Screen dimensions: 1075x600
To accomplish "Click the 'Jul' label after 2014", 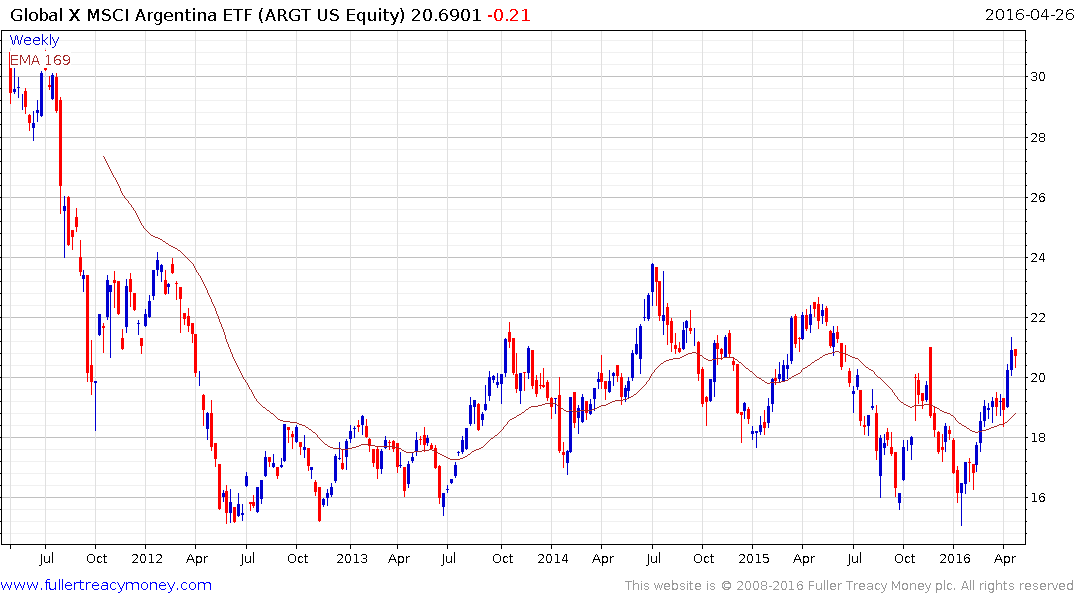I will 653,558.
